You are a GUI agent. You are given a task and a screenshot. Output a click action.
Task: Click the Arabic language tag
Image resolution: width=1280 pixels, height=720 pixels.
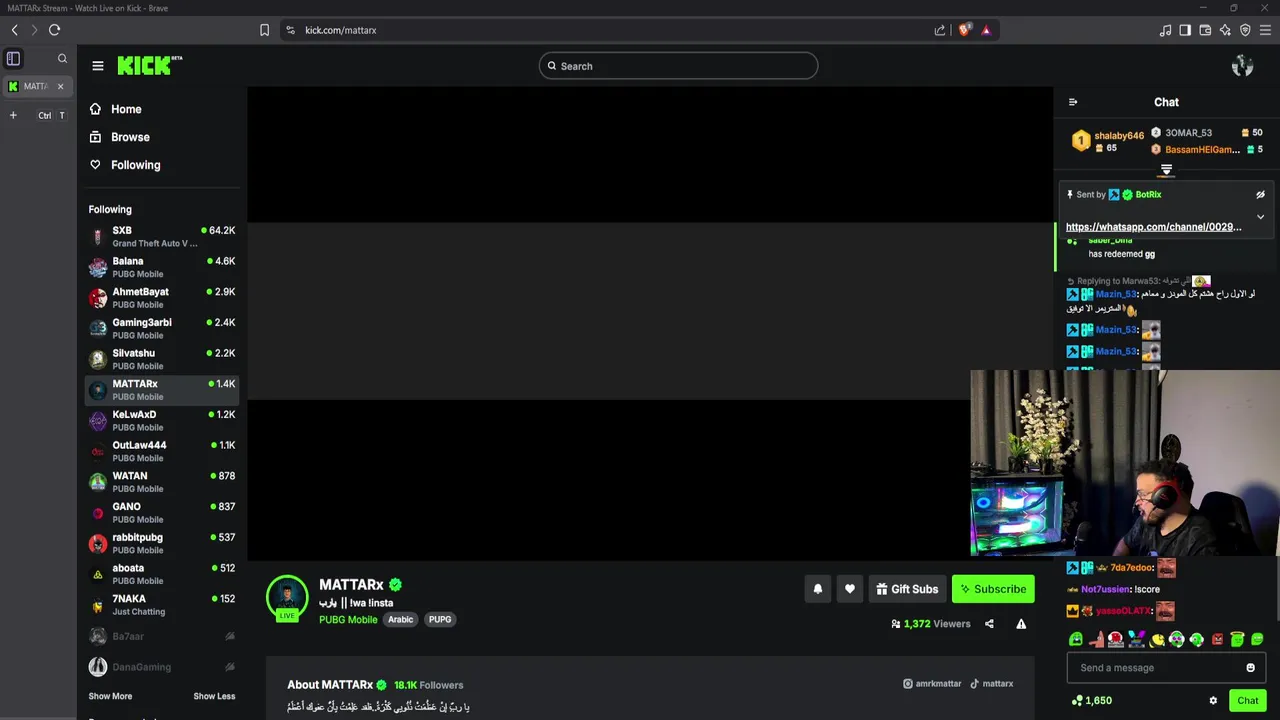coord(400,620)
